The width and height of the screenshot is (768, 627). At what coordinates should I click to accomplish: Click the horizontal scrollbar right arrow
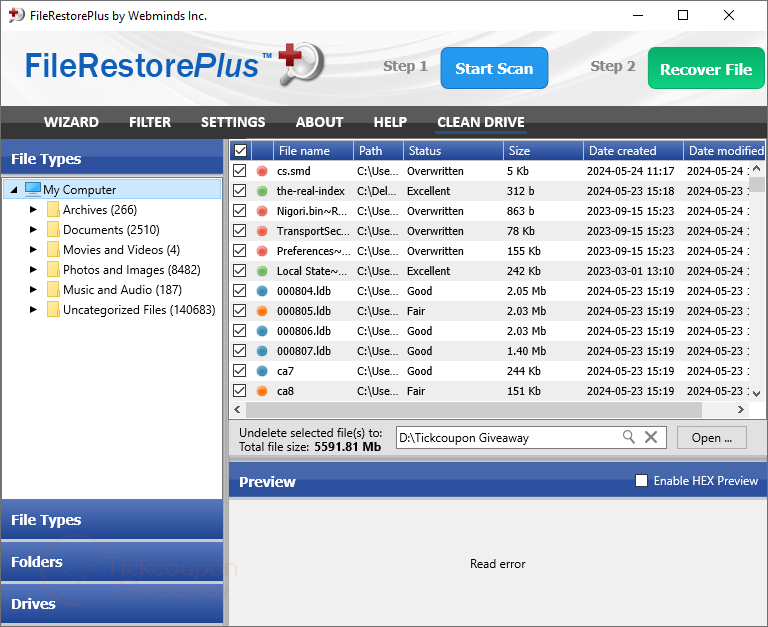(x=741, y=410)
